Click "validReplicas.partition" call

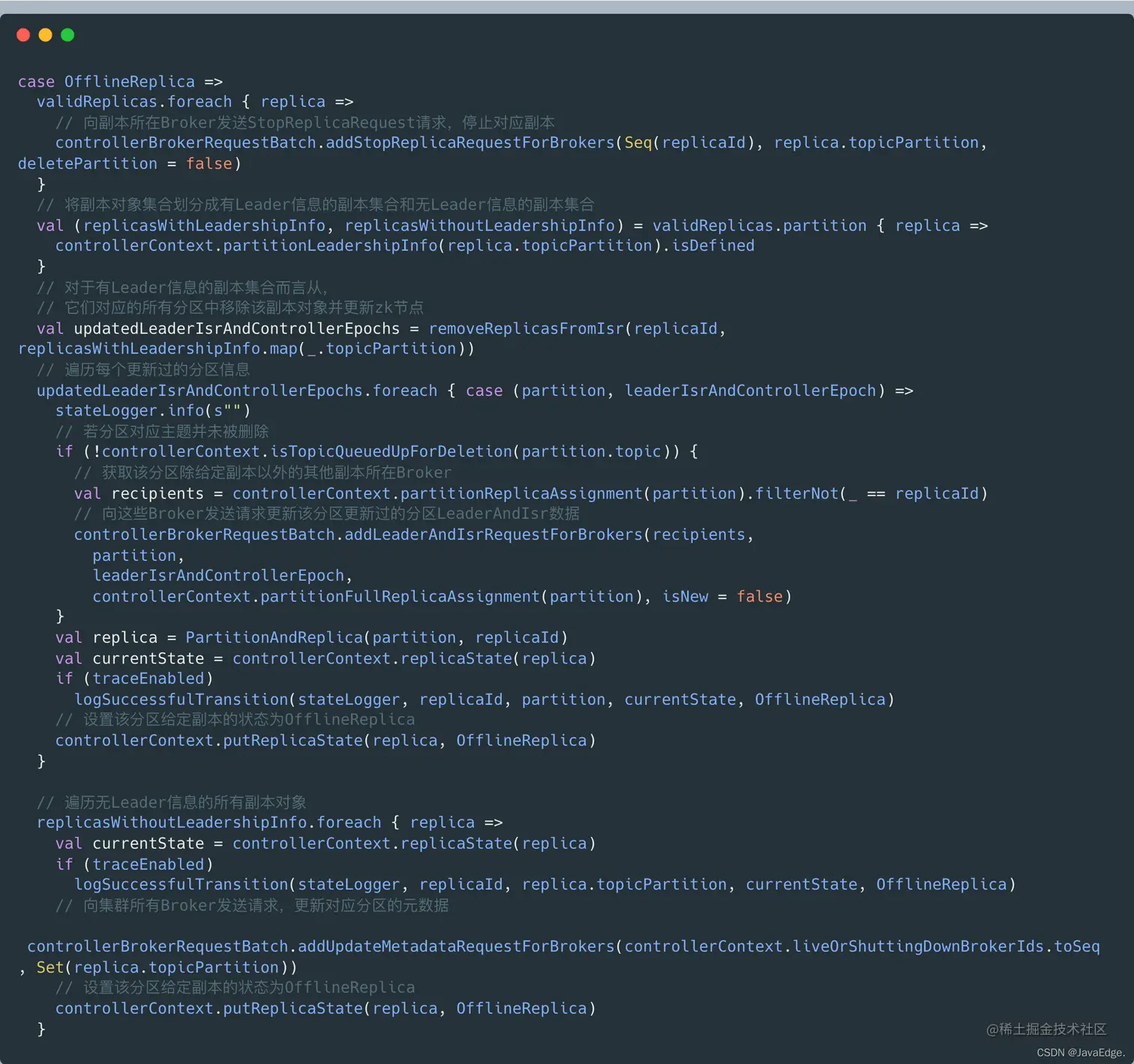(759, 225)
